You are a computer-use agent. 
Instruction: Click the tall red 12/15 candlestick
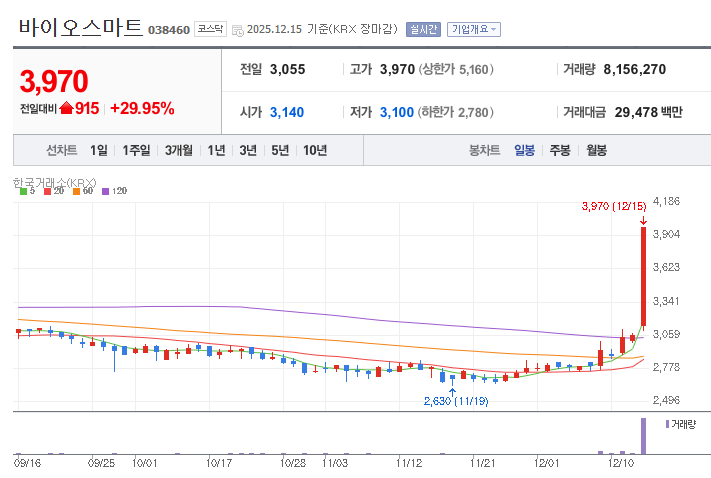(643, 276)
